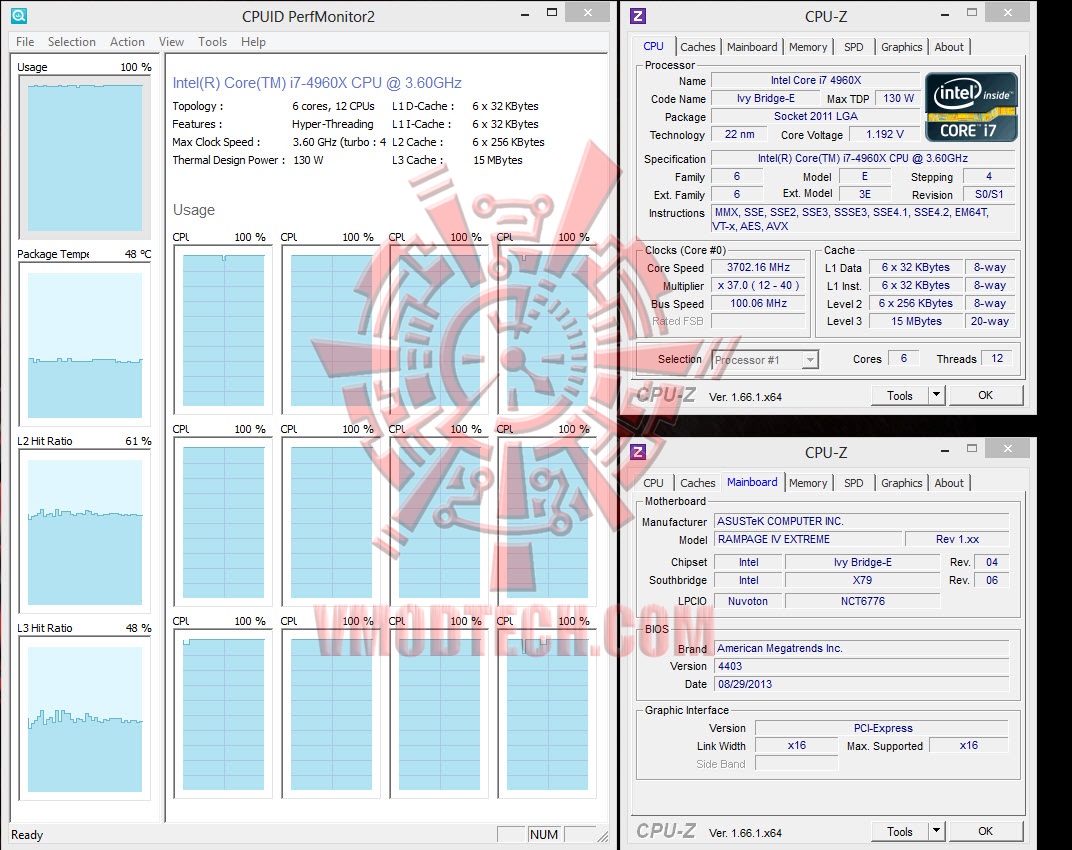Switch to Memory tab in top CPU-Z window
1072x850 pixels.
click(808, 47)
